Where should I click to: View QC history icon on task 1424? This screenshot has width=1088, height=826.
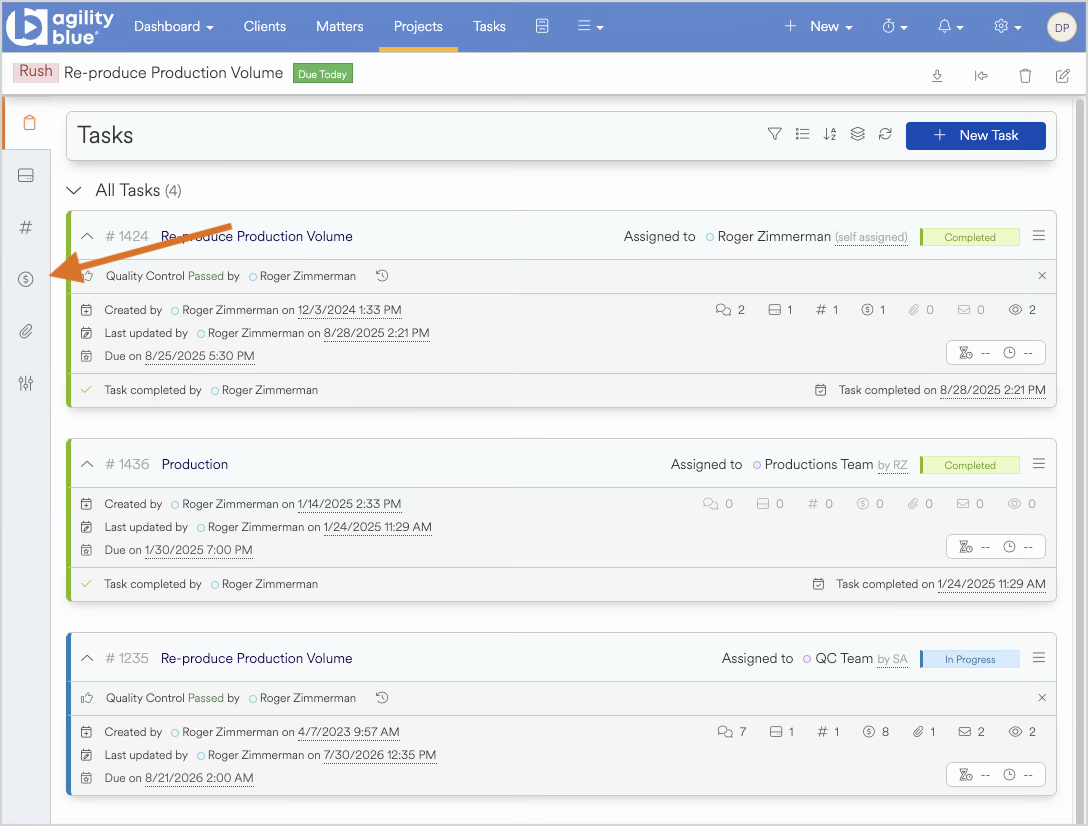click(x=382, y=276)
